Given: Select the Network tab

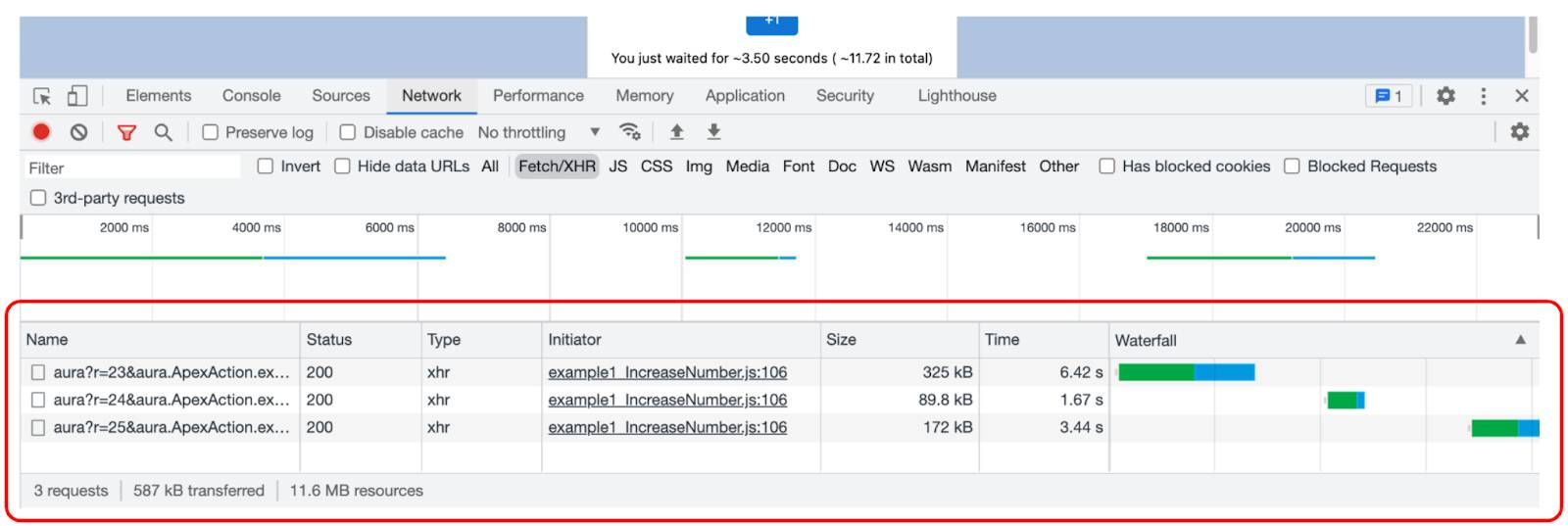Looking at the screenshot, I should pyautogui.click(x=431, y=96).
